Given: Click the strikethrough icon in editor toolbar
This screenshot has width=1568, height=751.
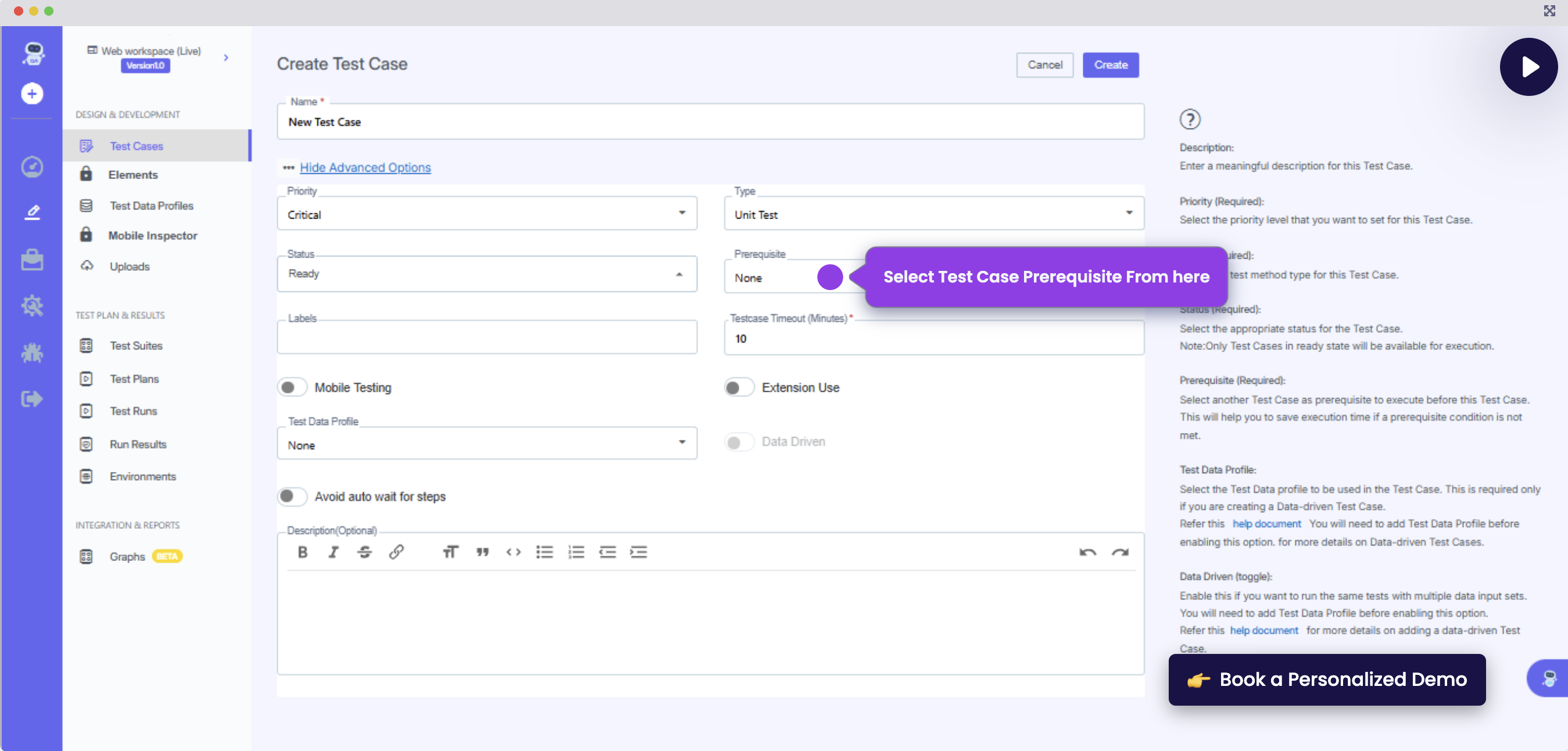Looking at the screenshot, I should [364, 552].
